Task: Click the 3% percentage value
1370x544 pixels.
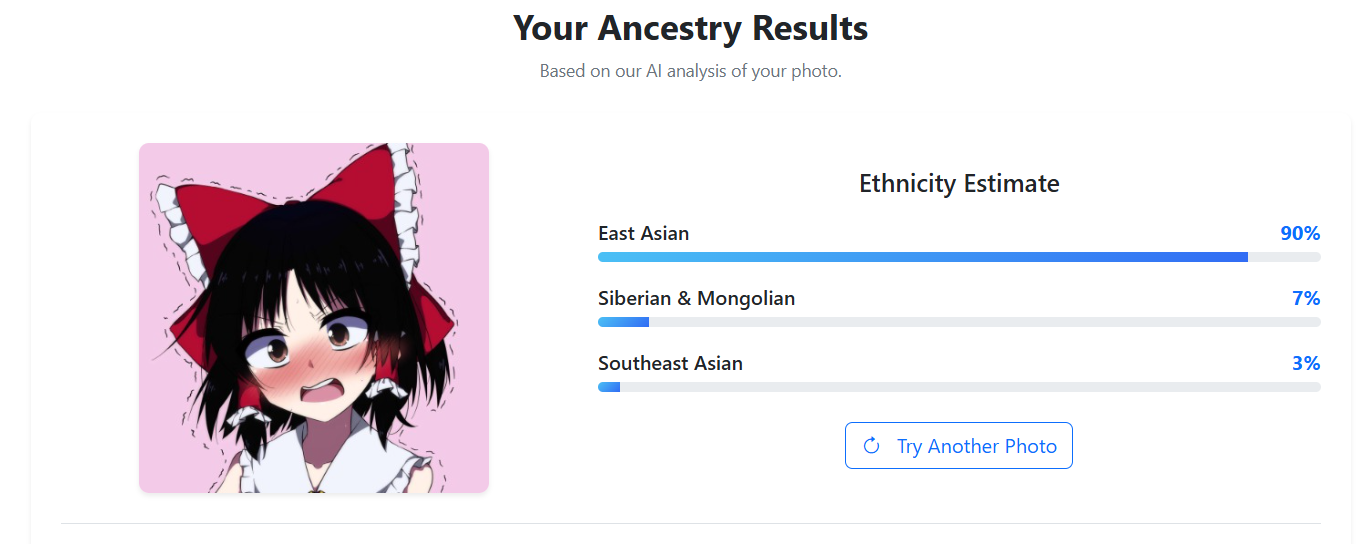Action: click(x=1306, y=364)
